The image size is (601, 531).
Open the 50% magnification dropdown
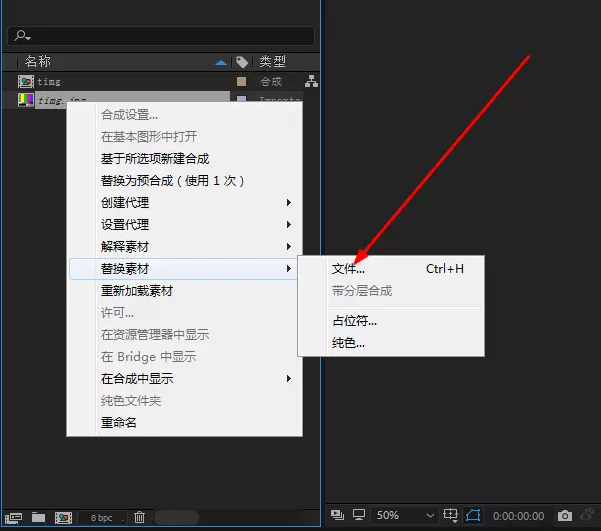coord(404,515)
